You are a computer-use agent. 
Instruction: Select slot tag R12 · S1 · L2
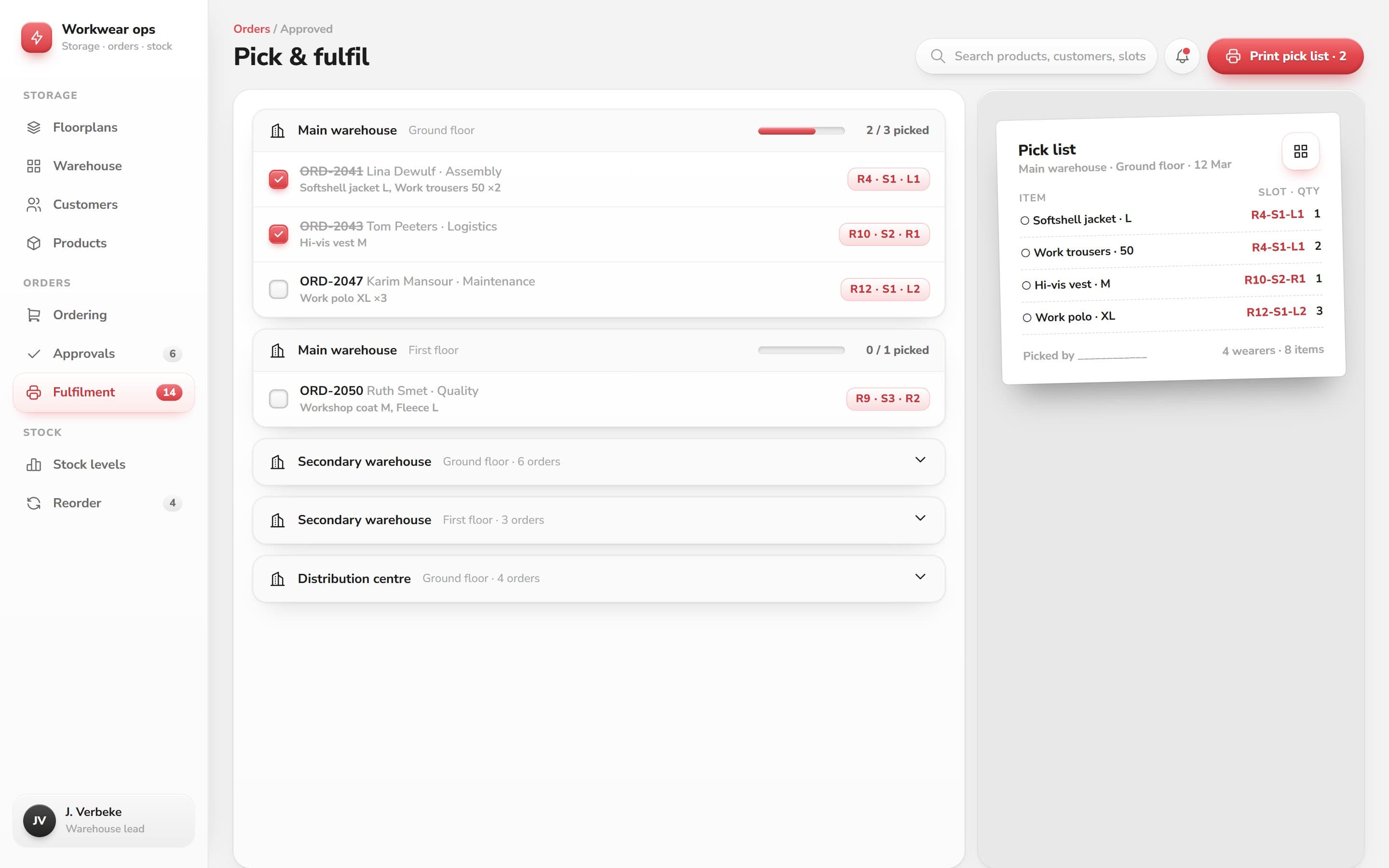[885, 289]
